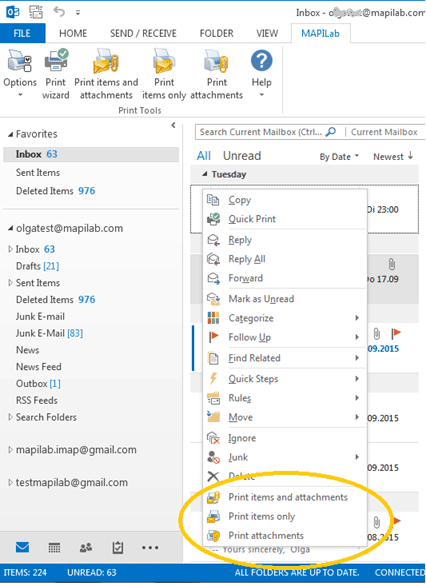
Task: Open the RSS Feeds folder
Action: (37, 400)
